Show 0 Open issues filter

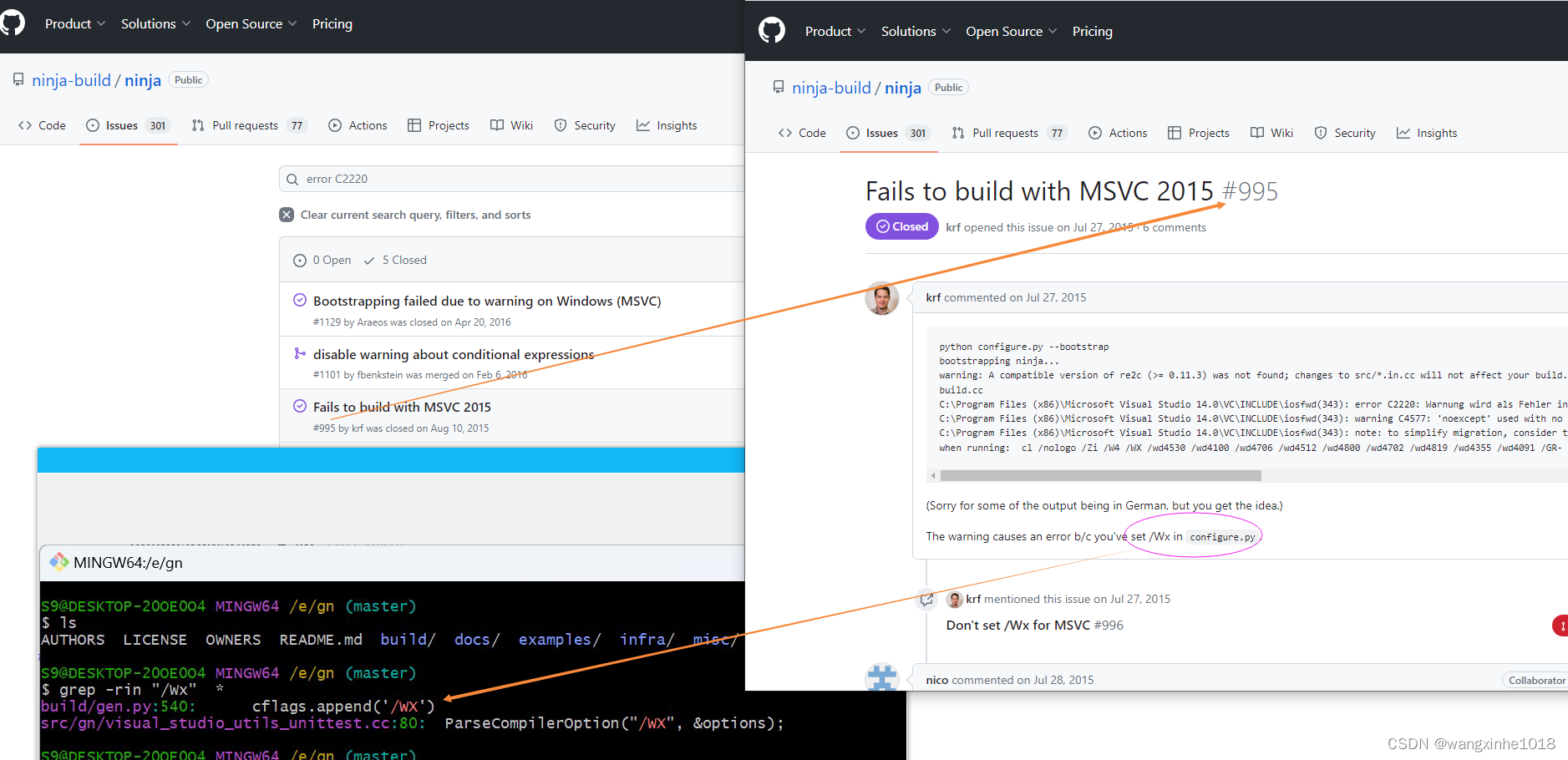[322, 261]
